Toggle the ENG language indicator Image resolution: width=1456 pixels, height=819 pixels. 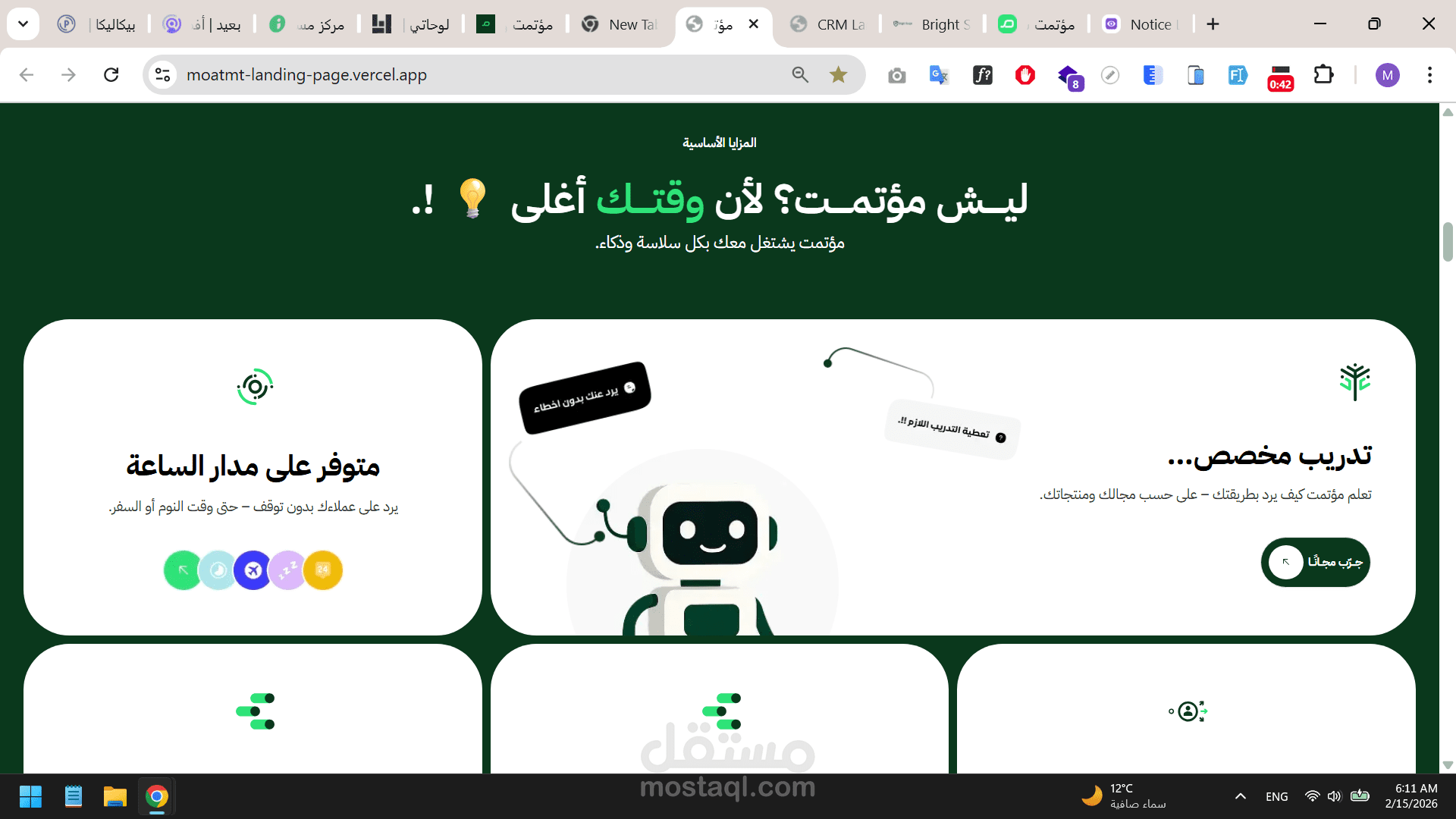coord(1276,796)
